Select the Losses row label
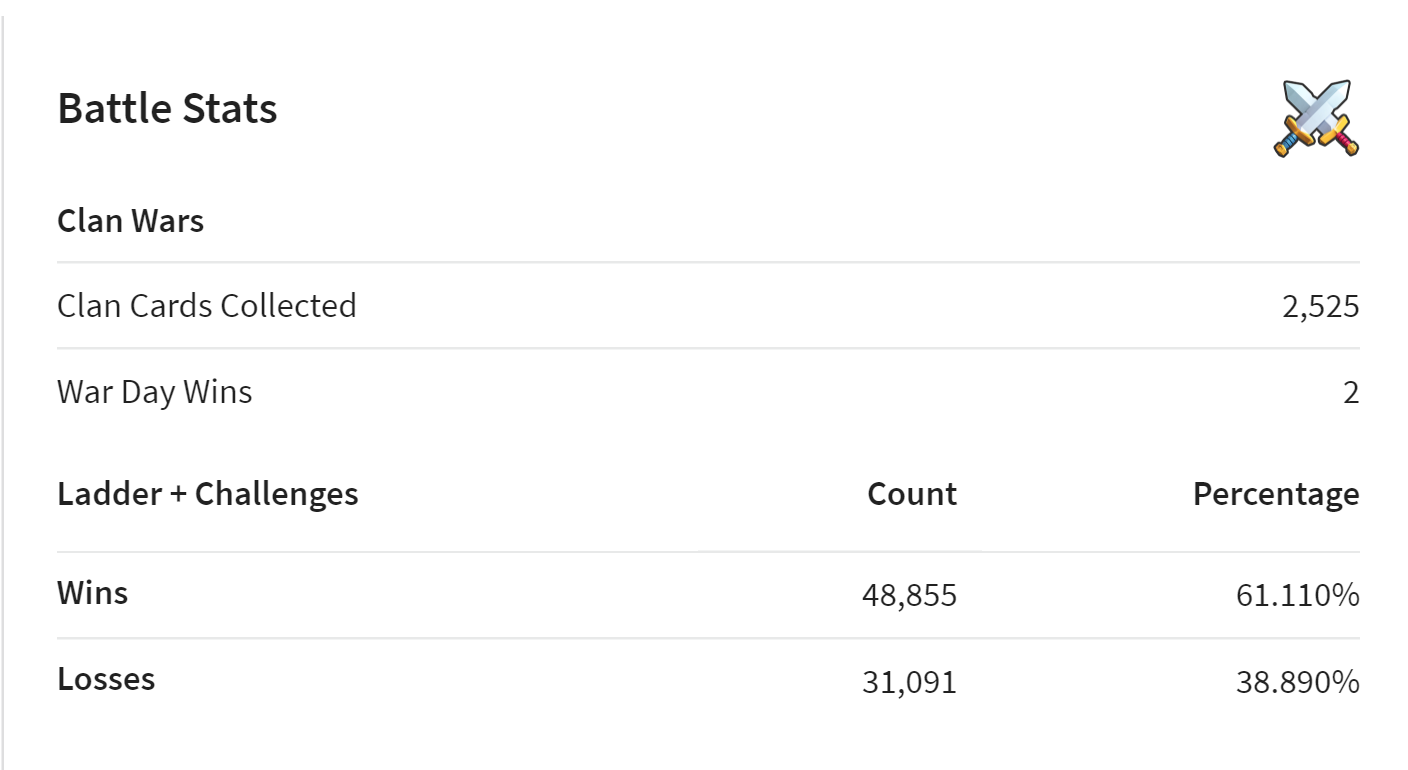Image resolution: width=1408 pixels, height=770 pixels. pos(106,679)
